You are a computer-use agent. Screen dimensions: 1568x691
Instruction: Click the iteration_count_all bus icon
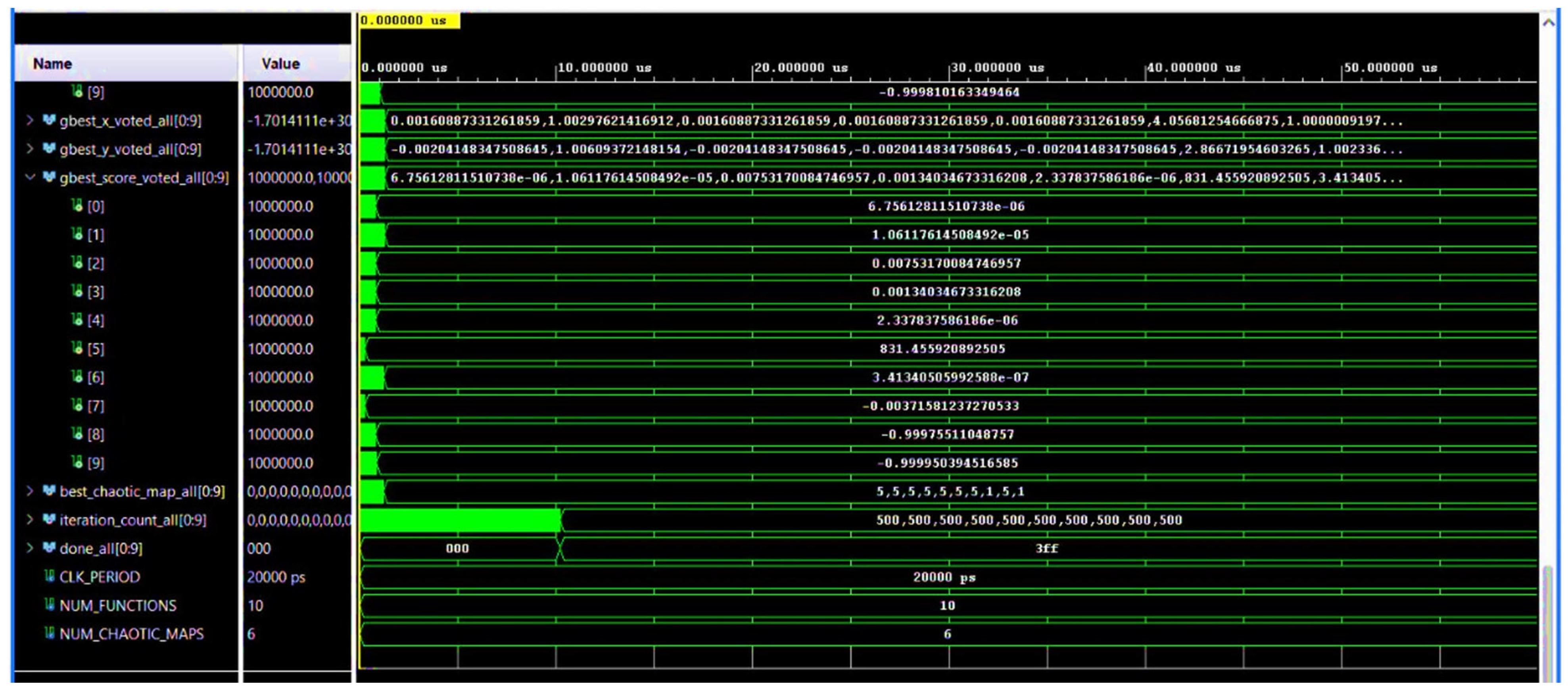tap(49, 520)
